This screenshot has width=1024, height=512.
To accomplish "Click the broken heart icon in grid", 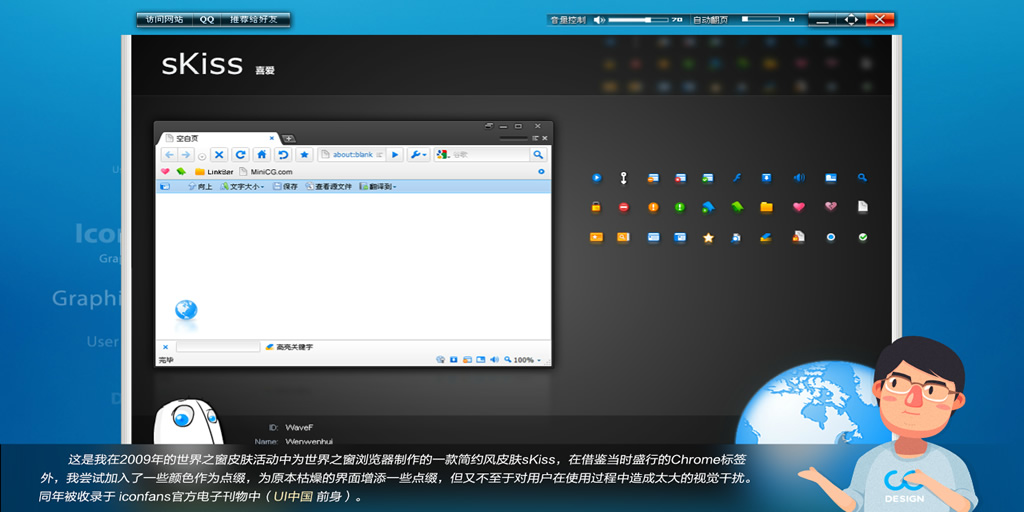I will click(831, 206).
